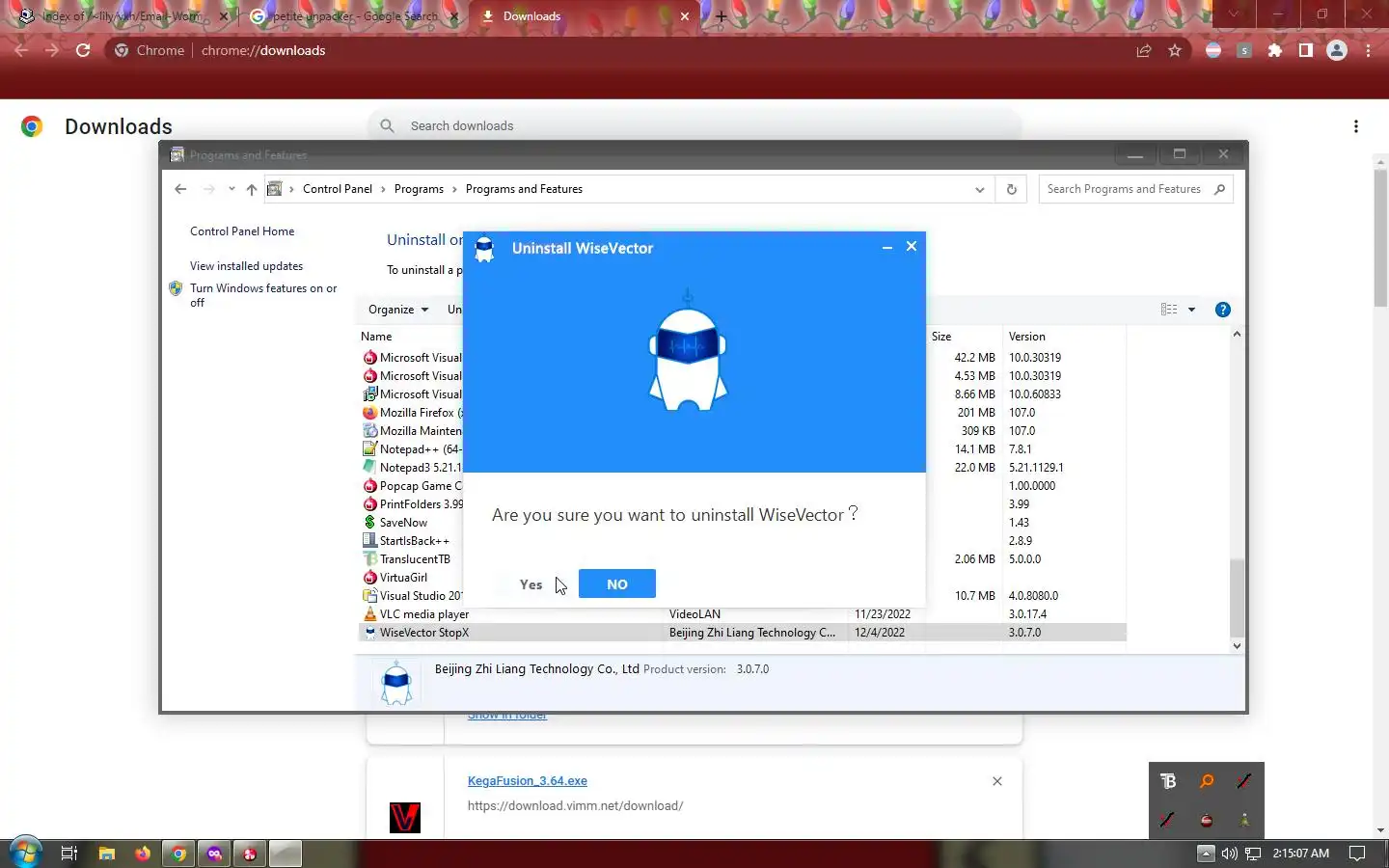Open the notification center icon
This screenshot has width=1389, height=868.
1357,854
